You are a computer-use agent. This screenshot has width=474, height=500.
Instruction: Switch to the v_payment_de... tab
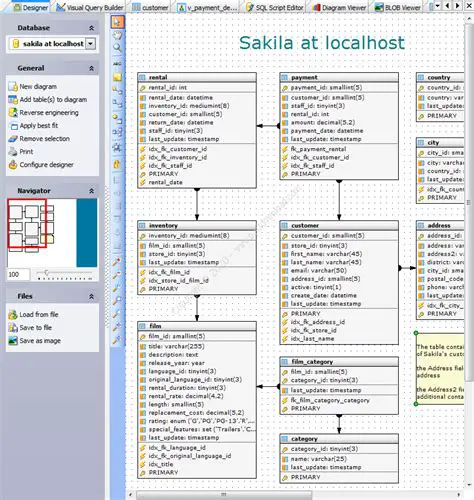[207, 7]
